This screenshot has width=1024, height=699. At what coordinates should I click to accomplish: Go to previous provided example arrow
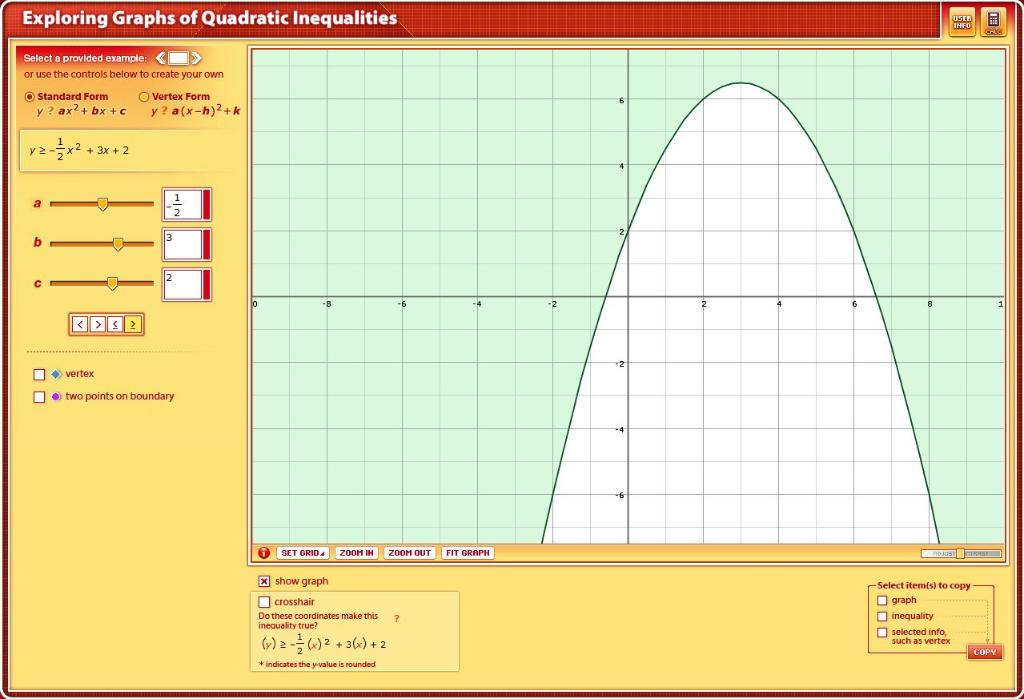pyautogui.click(x=161, y=58)
